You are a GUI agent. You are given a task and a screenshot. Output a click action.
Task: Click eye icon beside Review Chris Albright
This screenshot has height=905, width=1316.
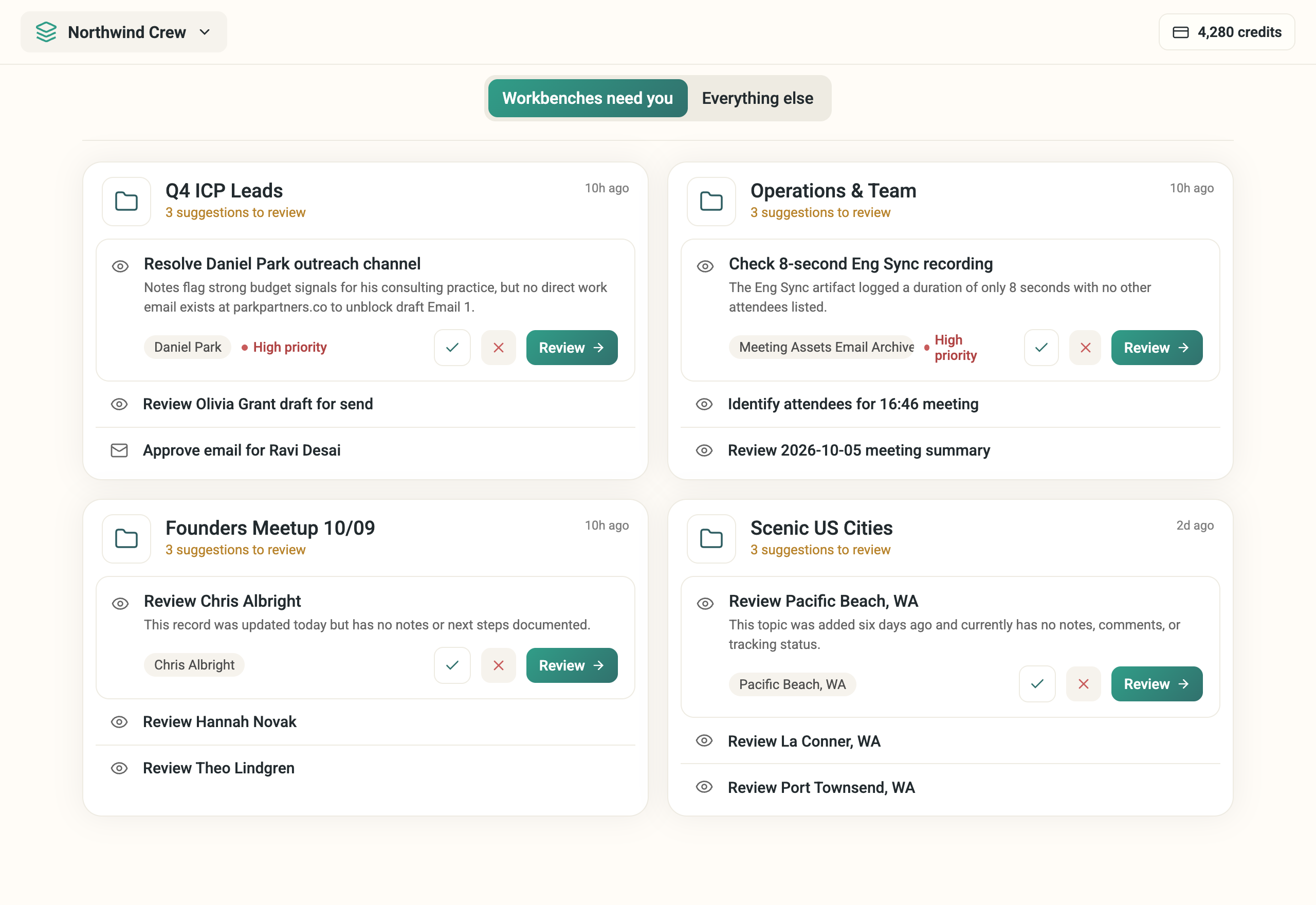pos(120,603)
